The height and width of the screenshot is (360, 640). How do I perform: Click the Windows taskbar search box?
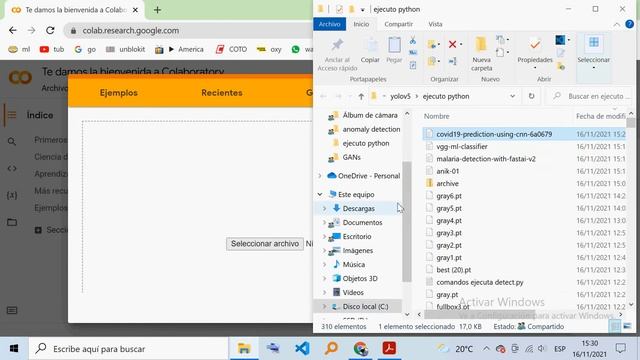tap(129, 349)
